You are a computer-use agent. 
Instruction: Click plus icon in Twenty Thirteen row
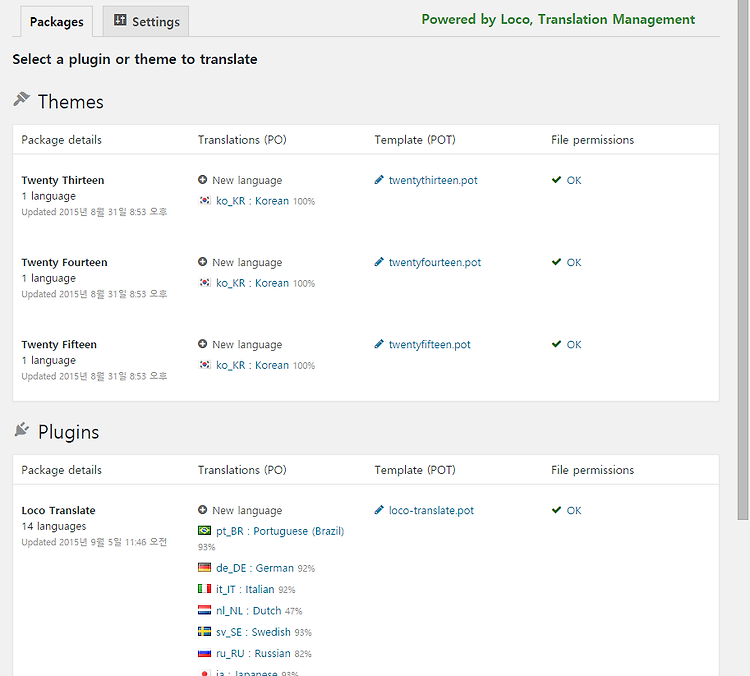pos(202,179)
